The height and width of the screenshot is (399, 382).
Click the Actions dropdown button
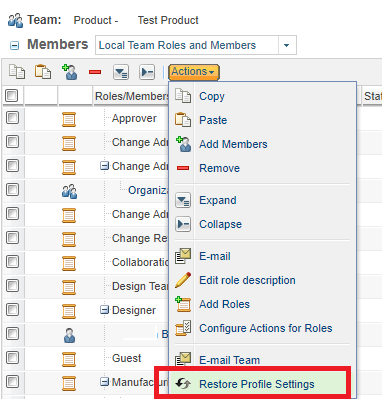point(194,72)
